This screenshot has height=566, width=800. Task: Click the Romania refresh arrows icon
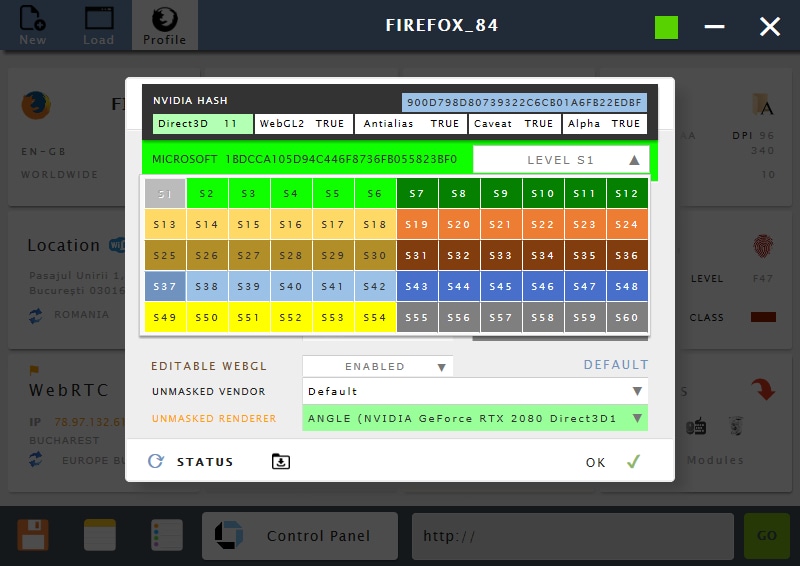[36, 316]
